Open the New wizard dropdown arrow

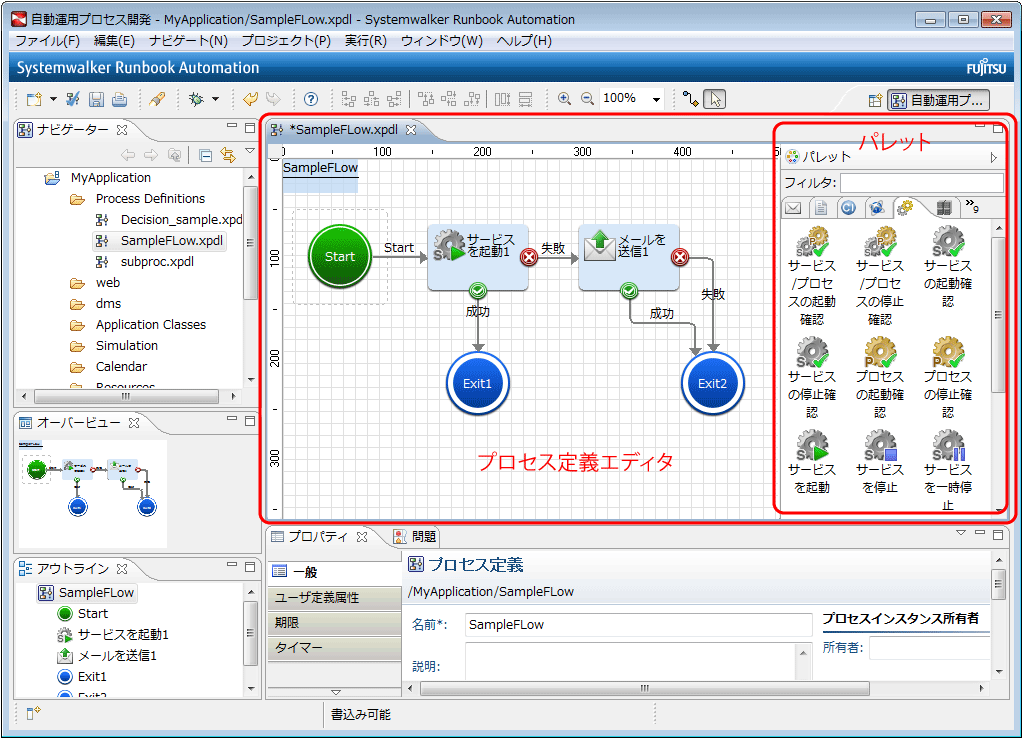(53, 99)
